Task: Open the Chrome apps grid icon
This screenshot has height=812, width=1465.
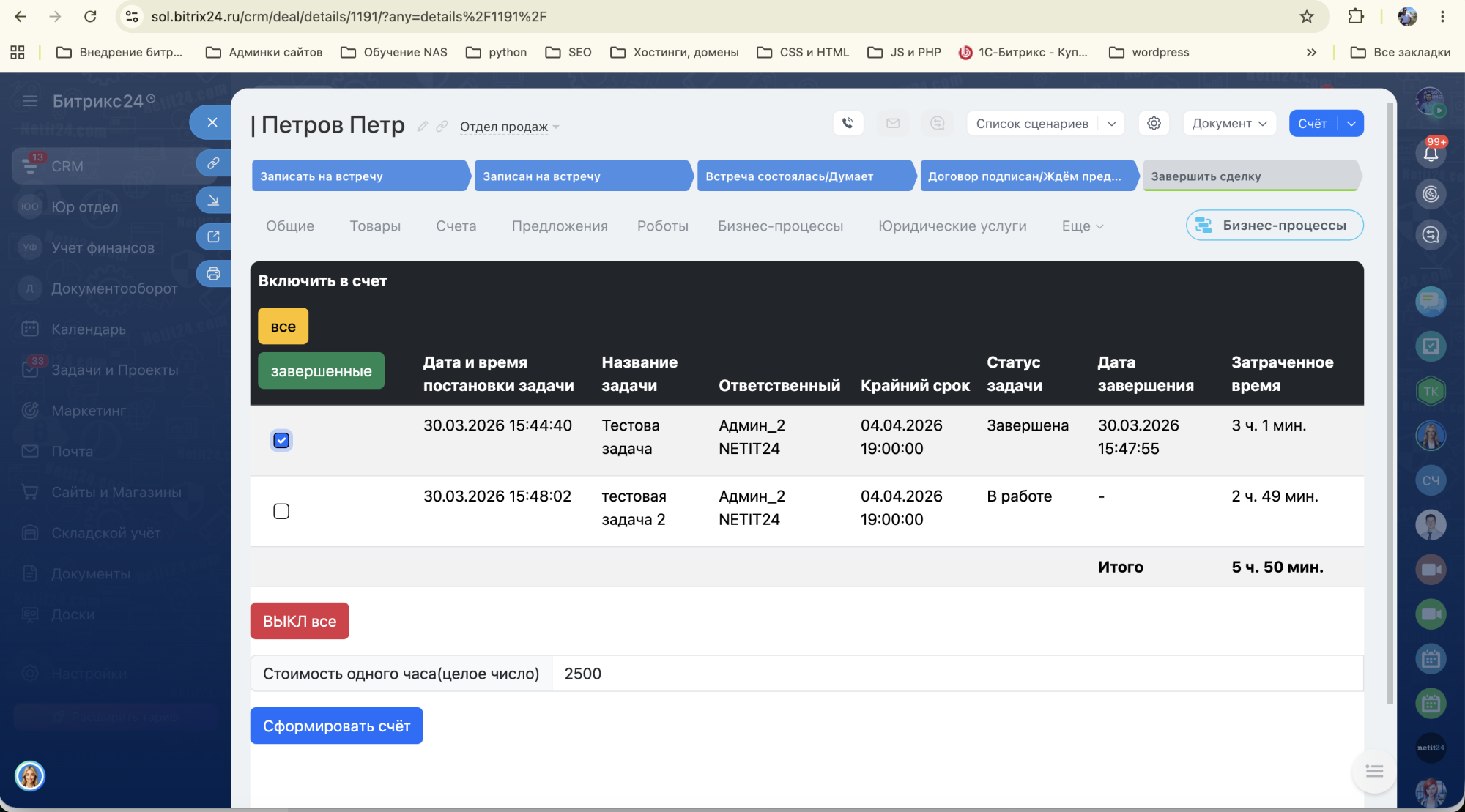Action: click(x=18, y=52)
